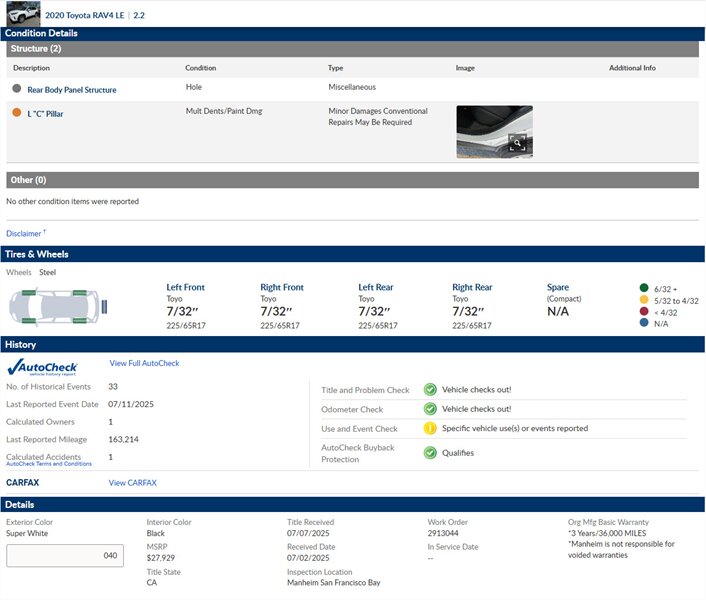This screenshot has height=600, width=706.
Task: Expand the Other (0) group header
Action: (x=353, y=180)
